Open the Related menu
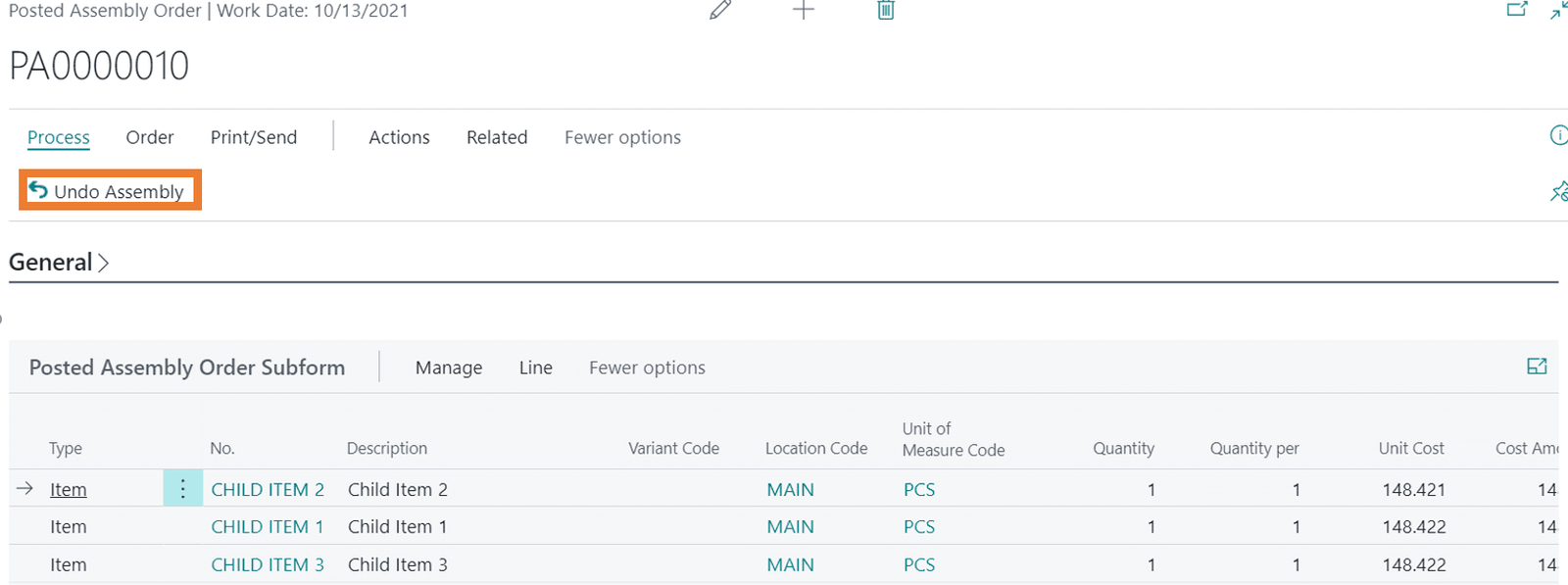The height and width of the screenshot is (585, 1568). click(497, 137)
